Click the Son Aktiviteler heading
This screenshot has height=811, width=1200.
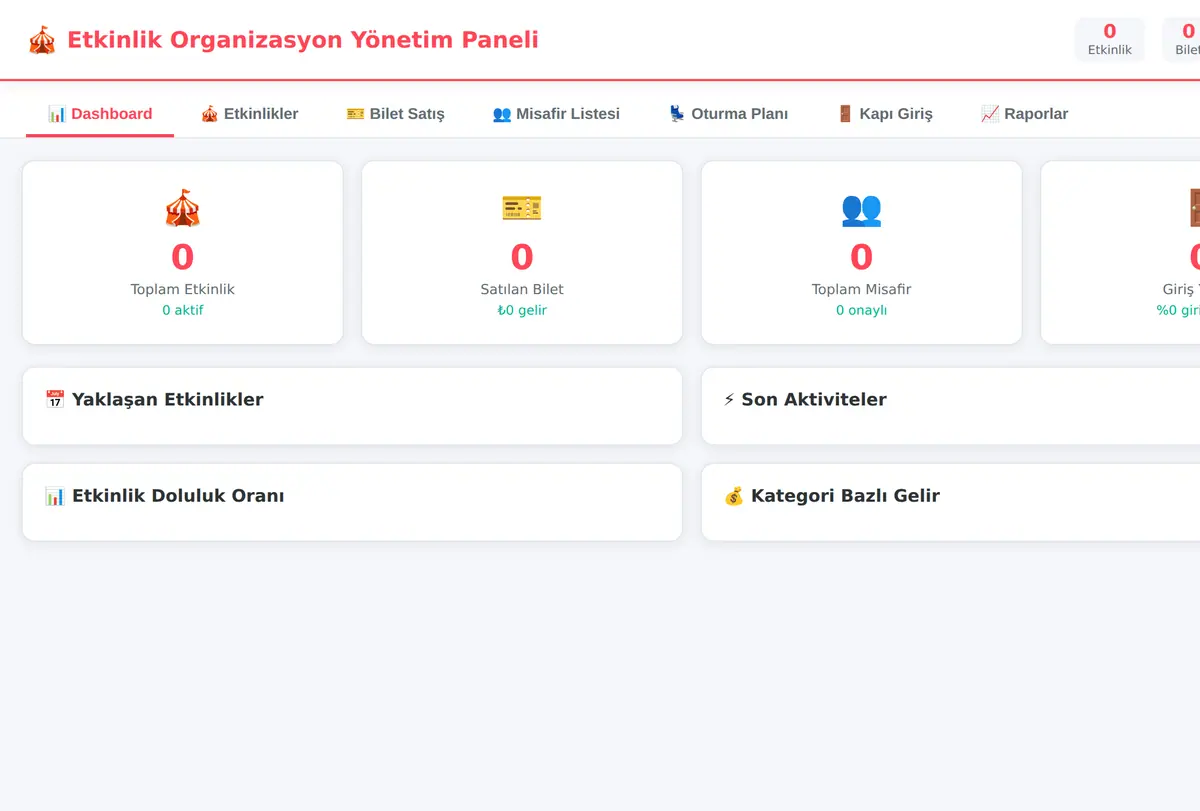click(814, 400)
